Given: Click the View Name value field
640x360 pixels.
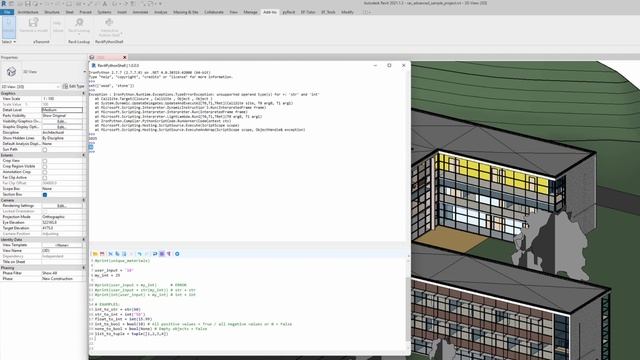Looking at the screenshot, I should pyautogui.click(x=62, y=251).
